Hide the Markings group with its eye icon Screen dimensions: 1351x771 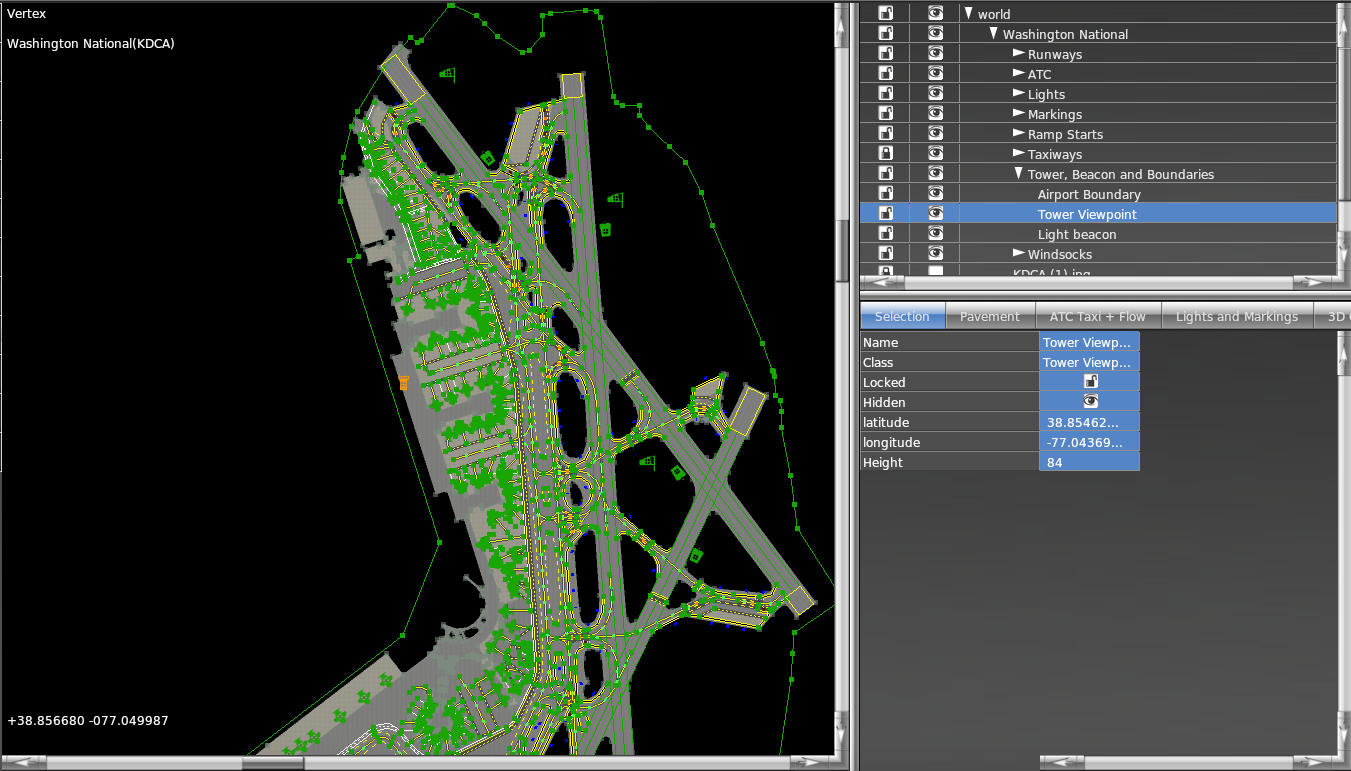click(935, 113)
